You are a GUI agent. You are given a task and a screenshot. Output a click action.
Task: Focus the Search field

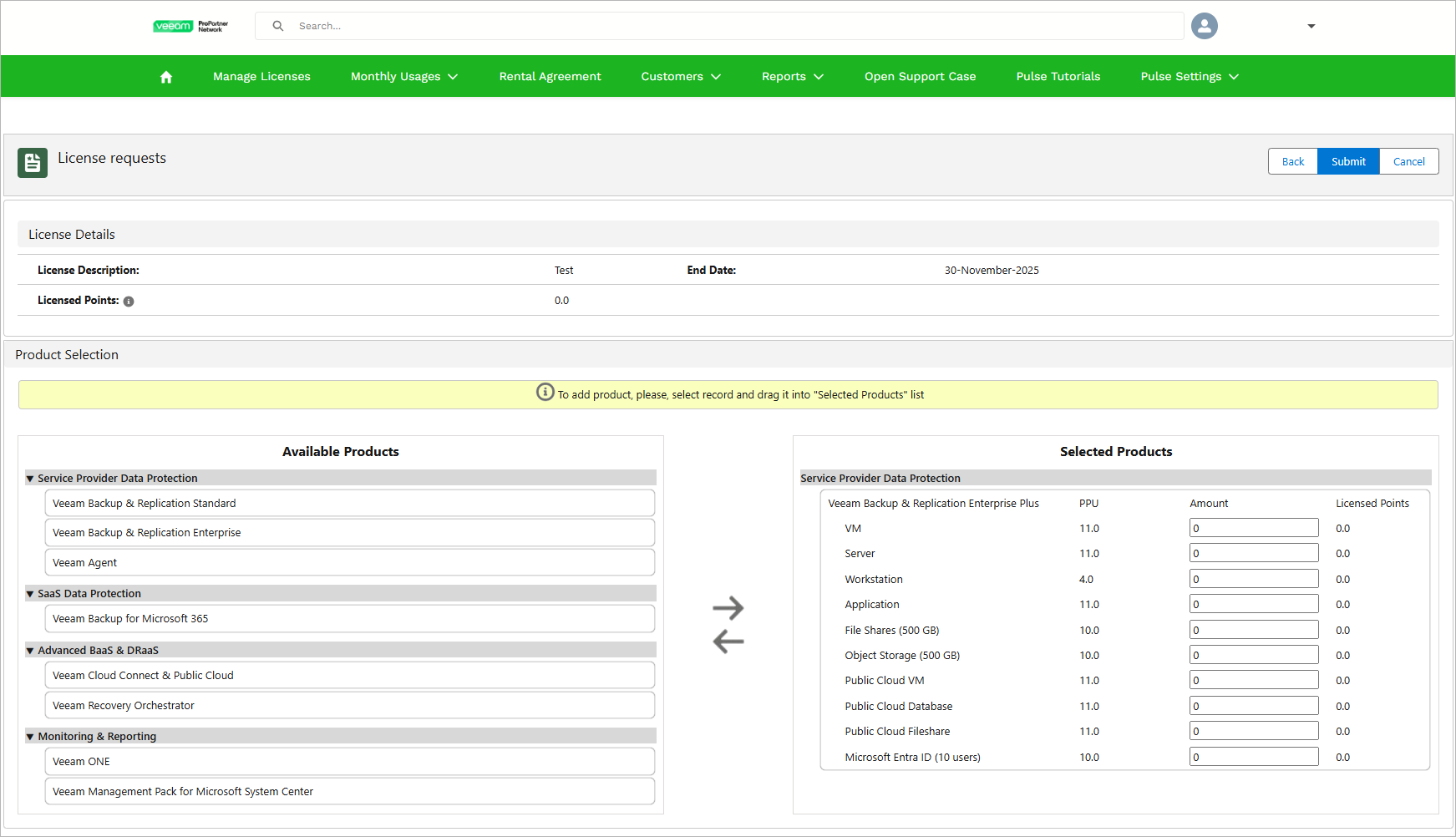719,26
